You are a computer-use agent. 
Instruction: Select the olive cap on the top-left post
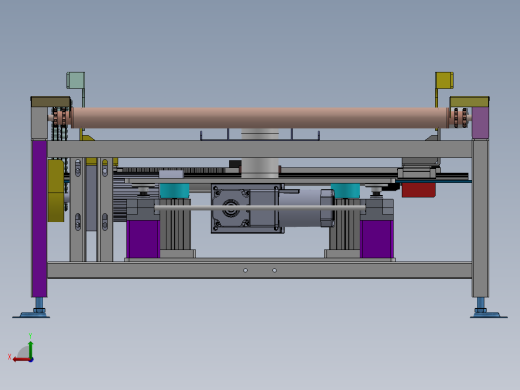pos(51,102)
